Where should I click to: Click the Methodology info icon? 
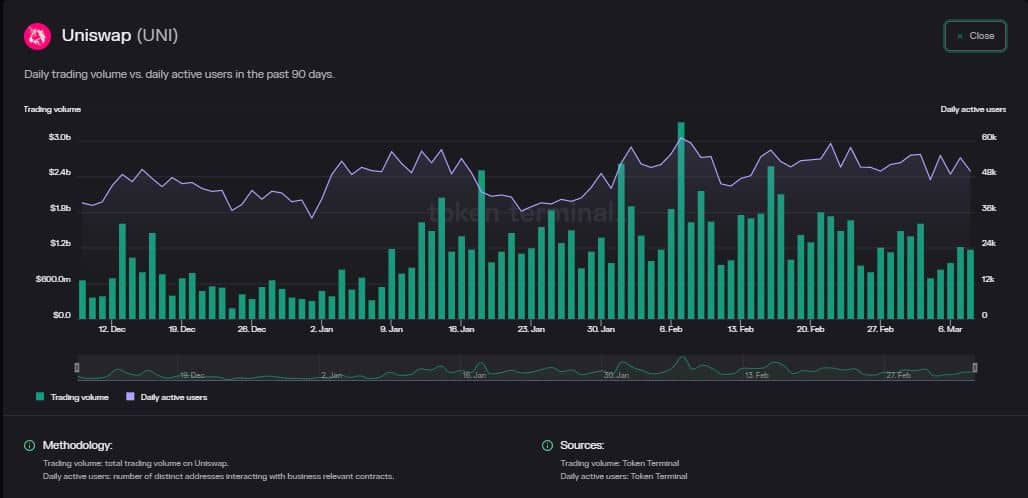30,446
